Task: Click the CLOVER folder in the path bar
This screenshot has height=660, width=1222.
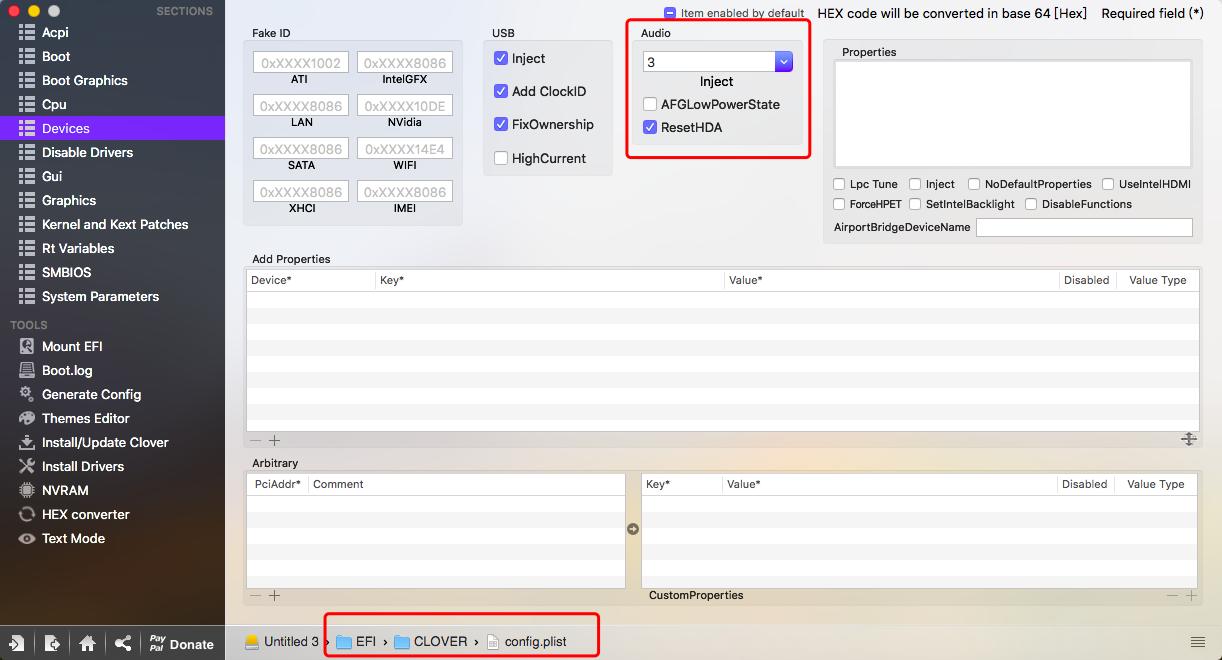Action: [431, 642]
